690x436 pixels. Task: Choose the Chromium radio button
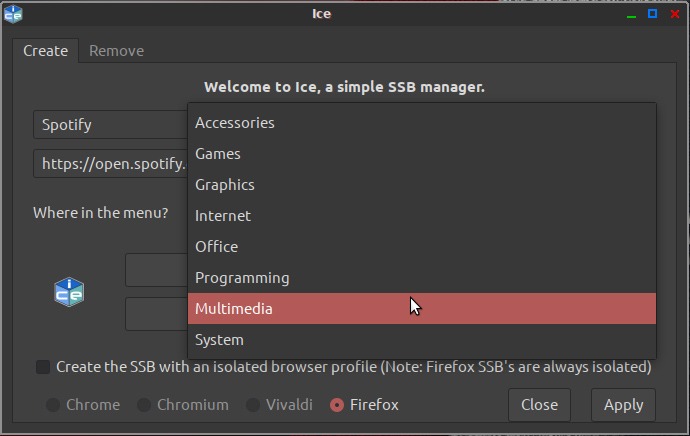144,405
